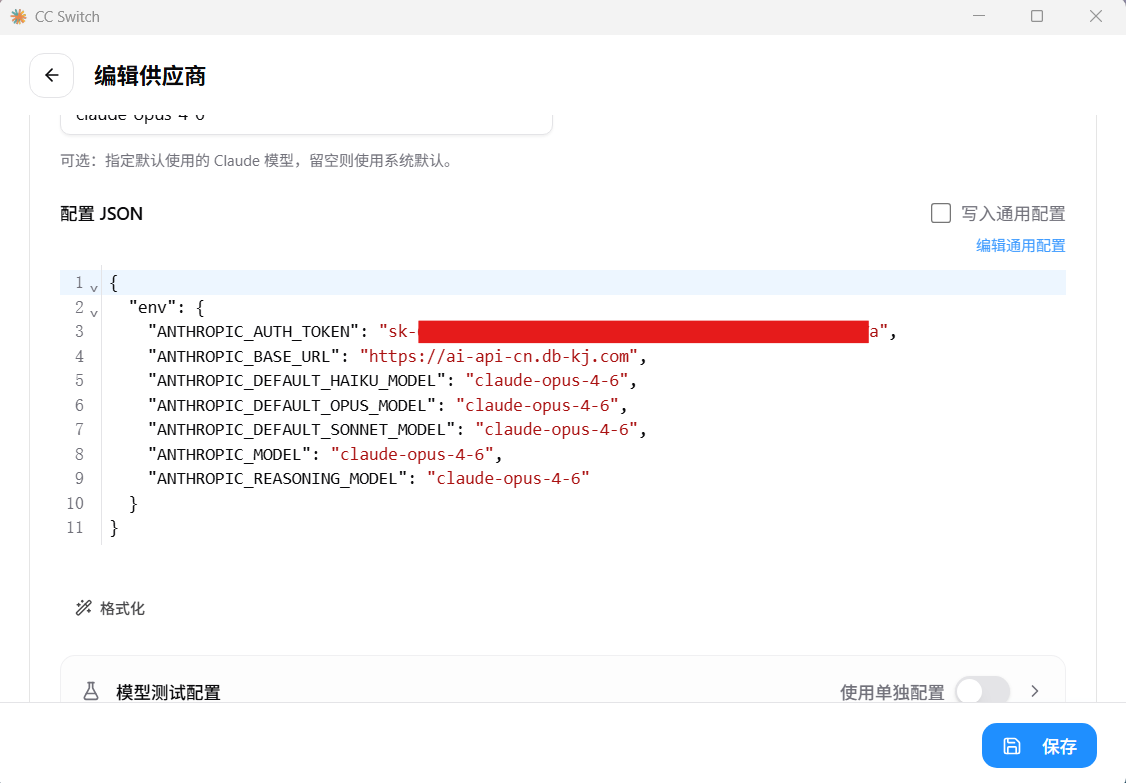Click the value claude-opus-4-6 on line 7
This screenshot has width=1126, height=783.
pyautogui.click(x=557, y=430)
